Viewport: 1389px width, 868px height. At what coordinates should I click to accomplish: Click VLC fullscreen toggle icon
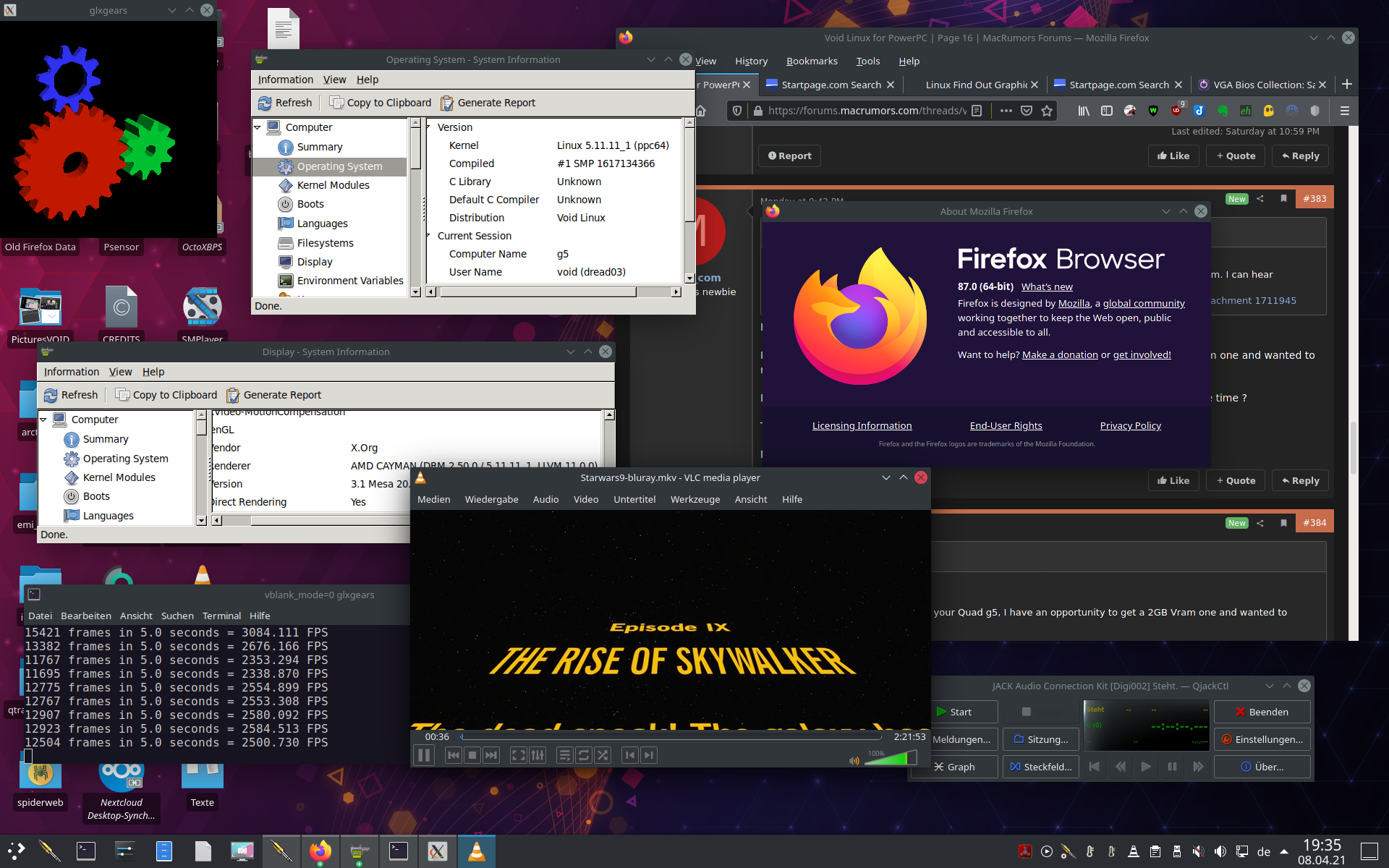click(518, 755)
